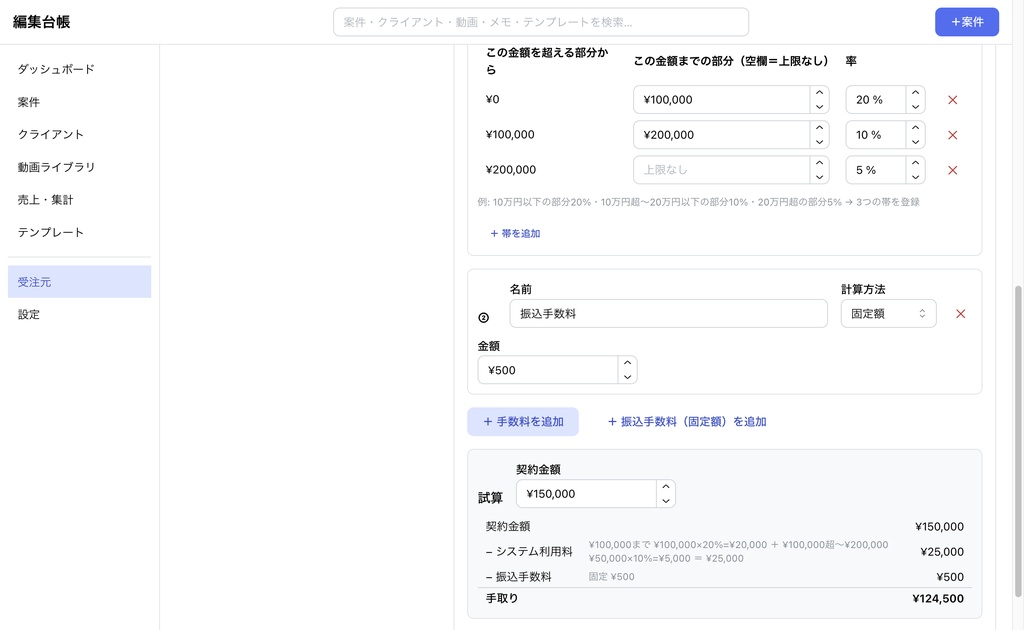Decrease the ¥200,000 upper limit stepper
1024x630 pixels.
coord(819,142)
